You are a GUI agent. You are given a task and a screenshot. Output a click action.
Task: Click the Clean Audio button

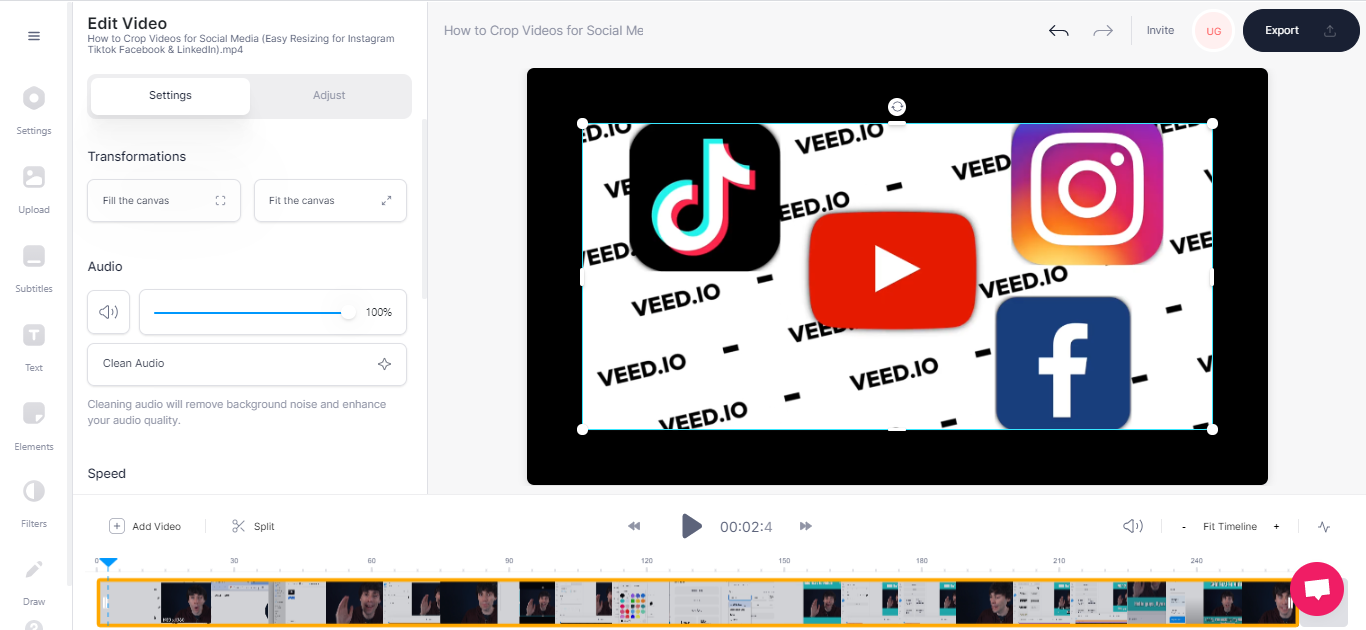[247, 364]
